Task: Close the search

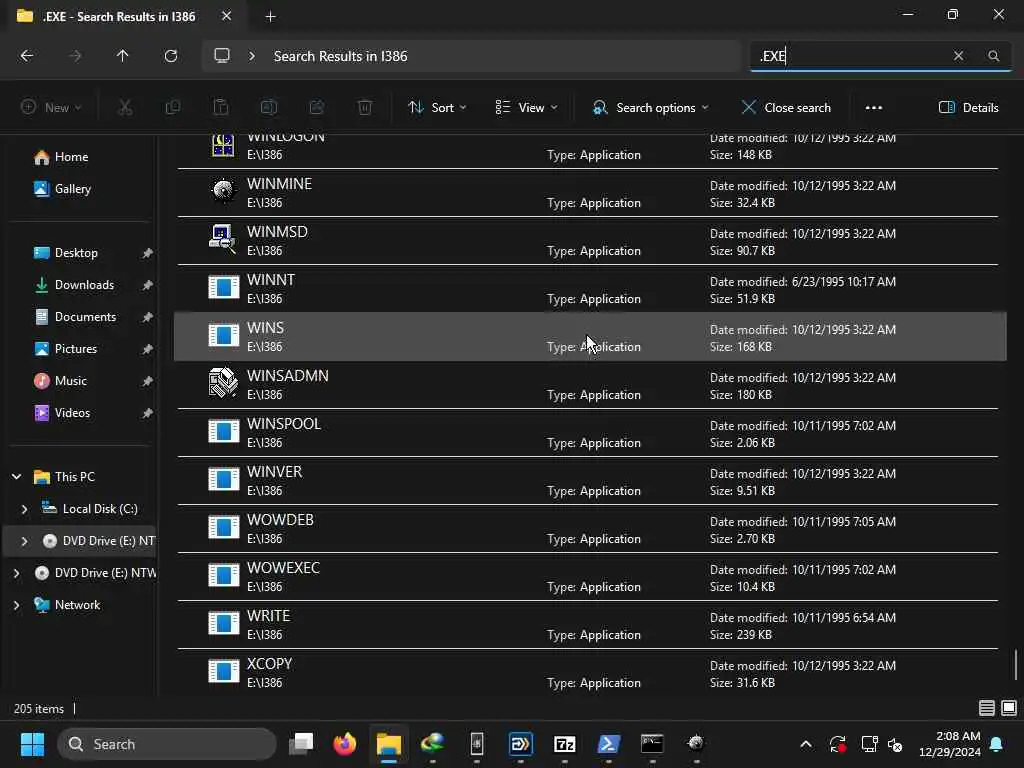Action: [786, 108]
